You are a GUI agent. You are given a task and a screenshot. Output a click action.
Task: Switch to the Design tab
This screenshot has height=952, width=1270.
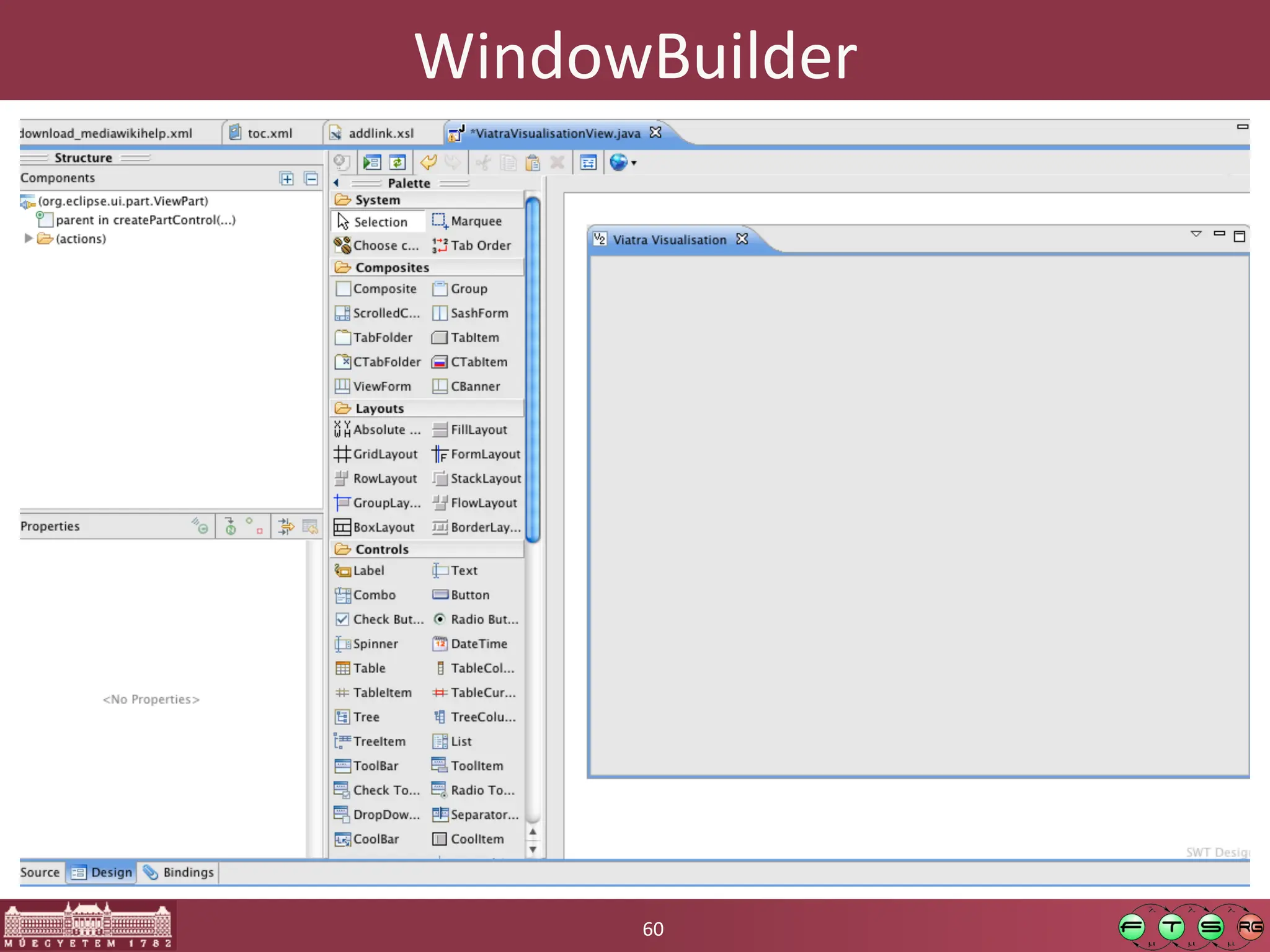[102, 872]
